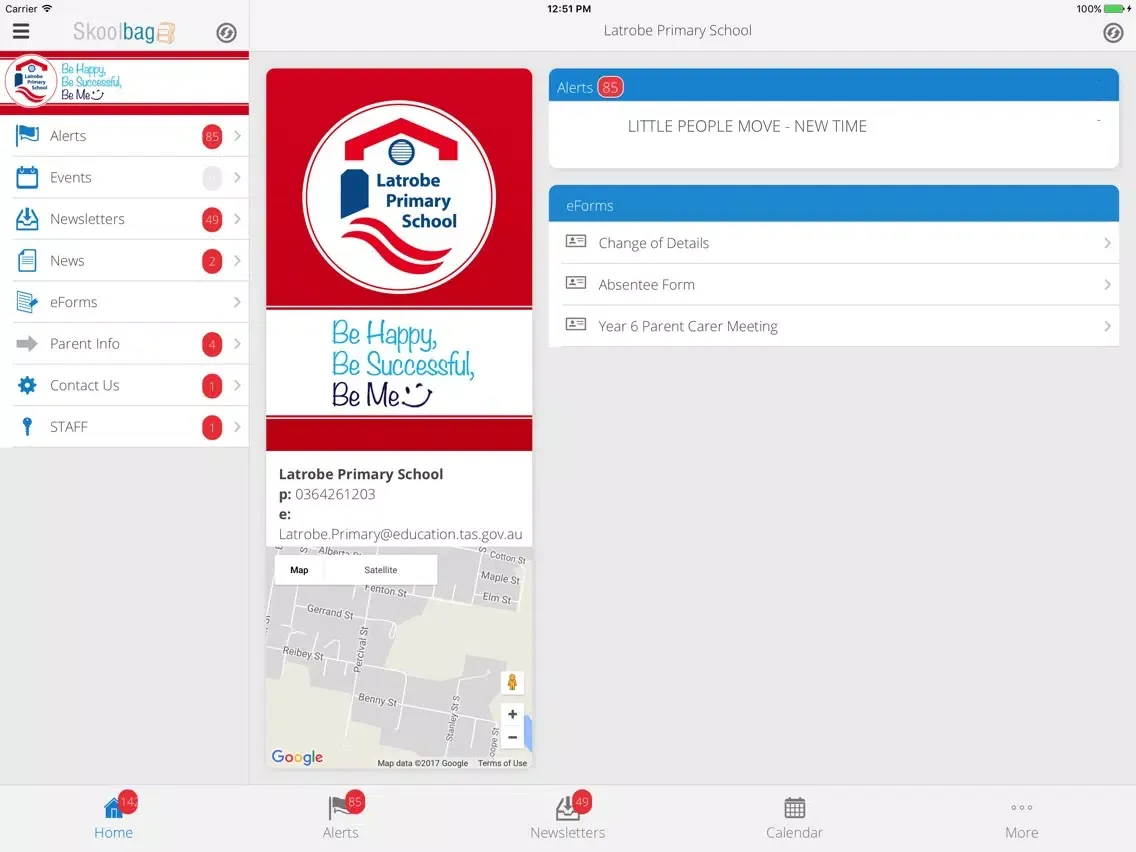Click the STAFF key icon
Screen dimensions: 1136x852
(x=28, y=427)
